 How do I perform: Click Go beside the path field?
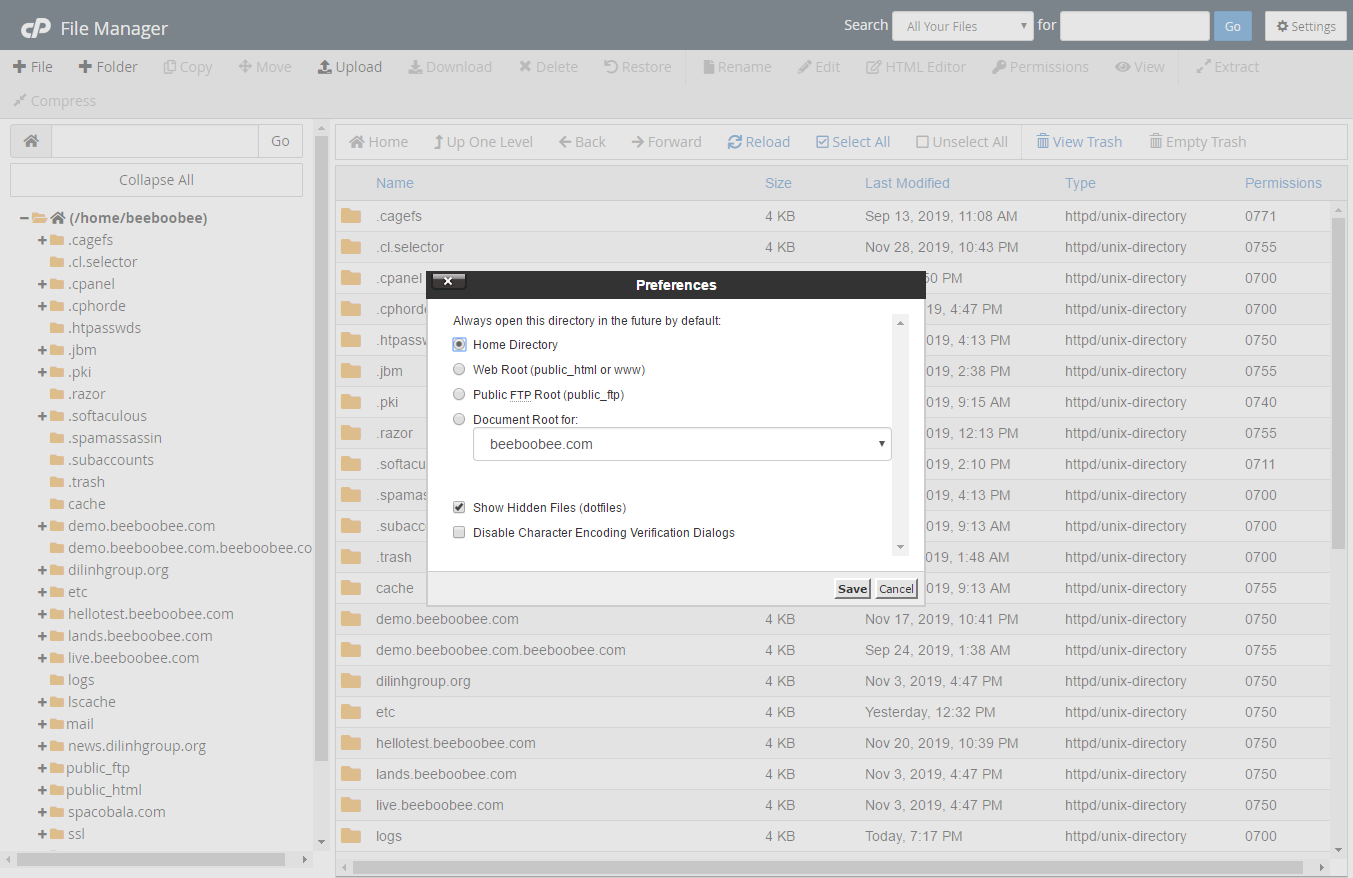(x=280, y=141)
